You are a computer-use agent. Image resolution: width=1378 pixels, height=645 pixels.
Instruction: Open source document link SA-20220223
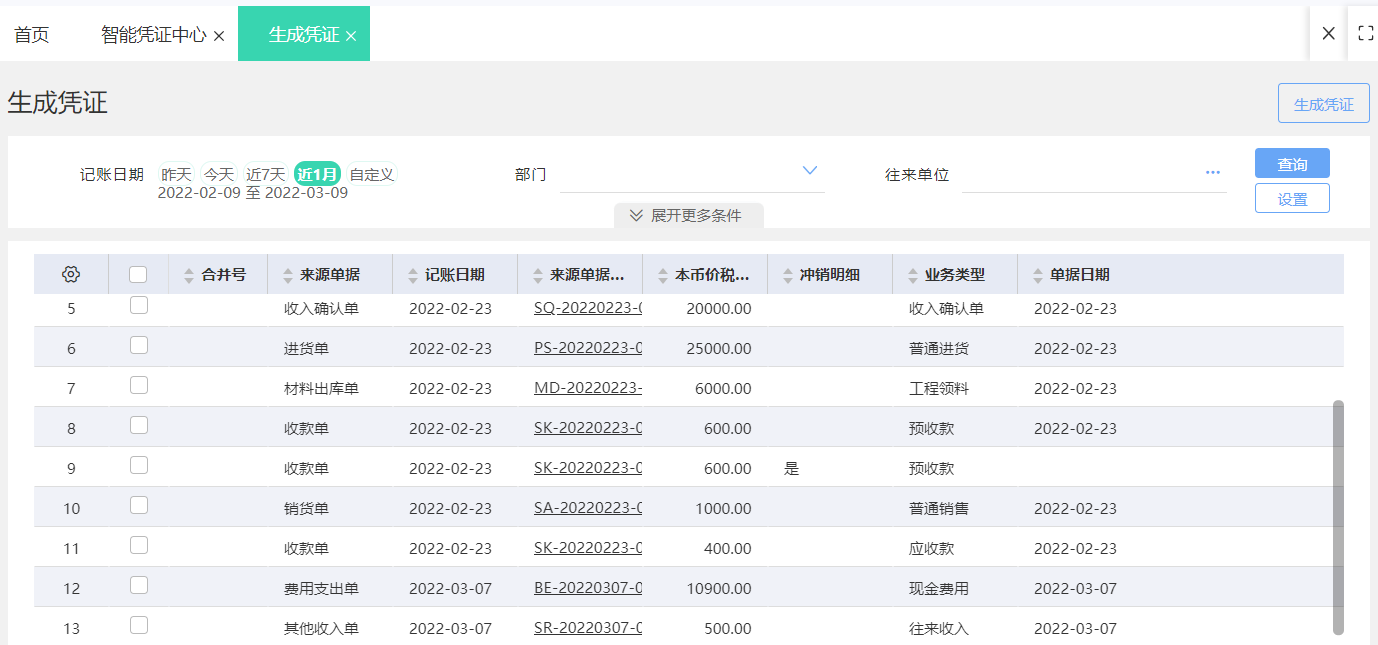tap(588, 508)
